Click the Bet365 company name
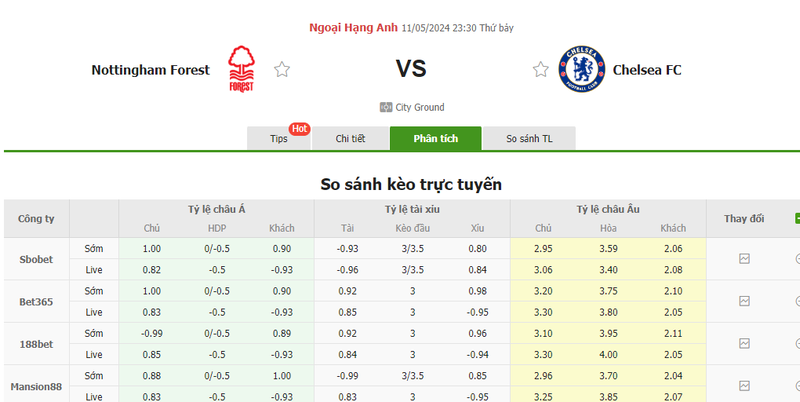The height and width of the screenshot is (402, 800). click(x=36, y=302)
